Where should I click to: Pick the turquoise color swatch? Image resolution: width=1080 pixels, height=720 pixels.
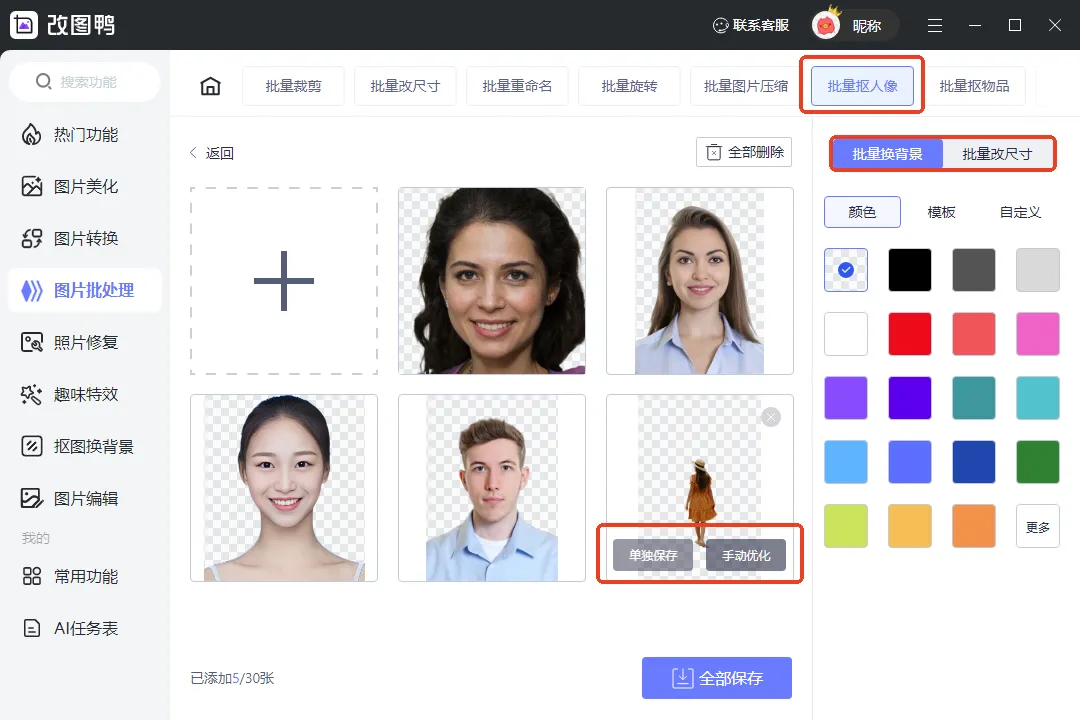pos(1038,398)
